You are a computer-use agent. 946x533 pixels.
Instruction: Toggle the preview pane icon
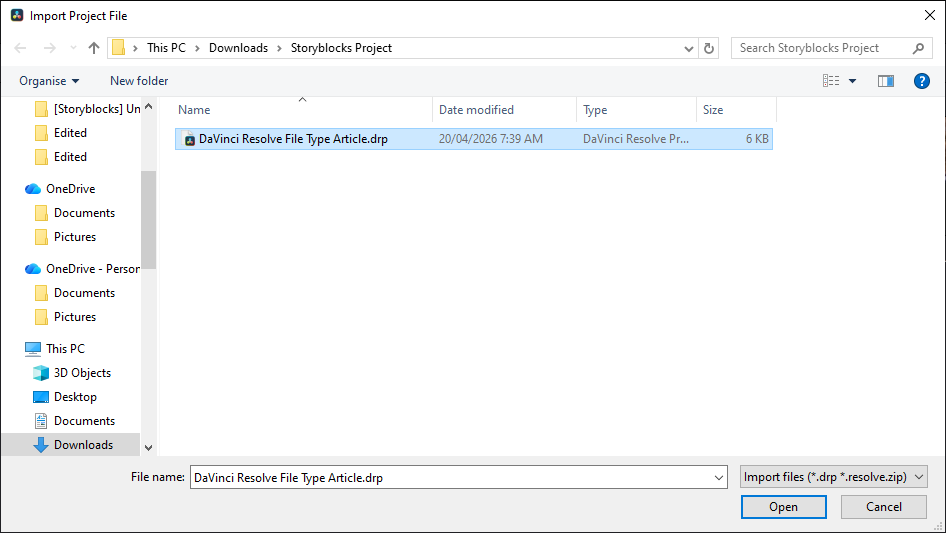click(x=886, y=81)
